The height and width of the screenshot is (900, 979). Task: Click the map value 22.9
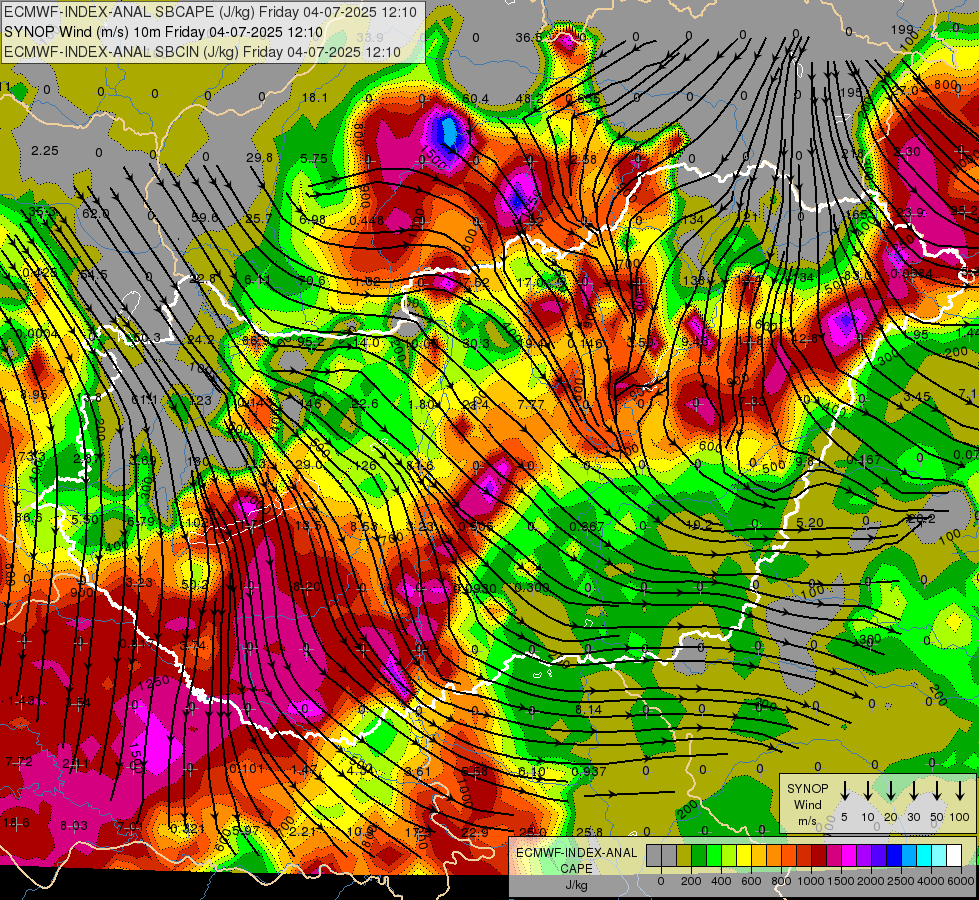(475, 832)
